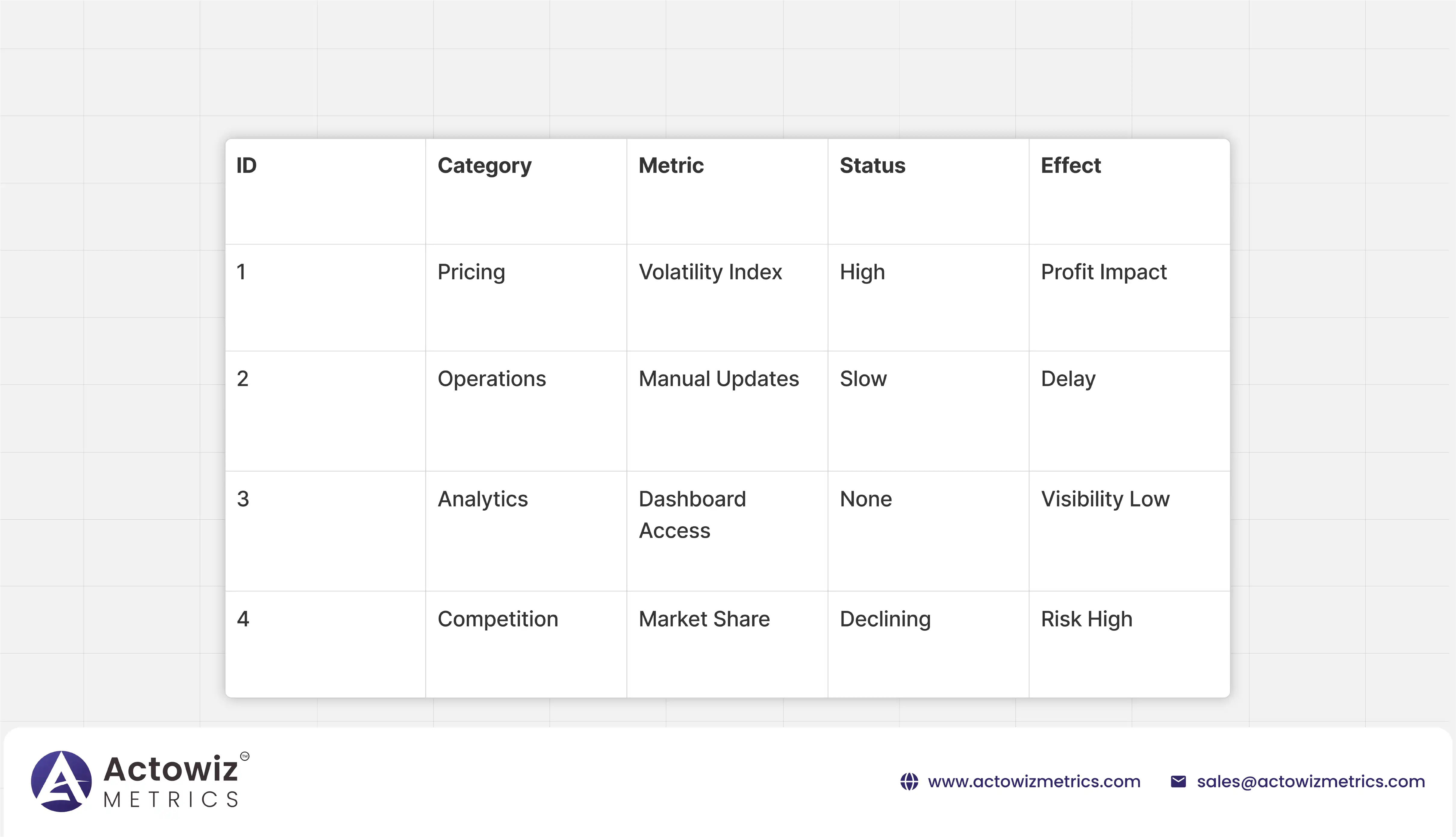The width and height of the screenshot is (1456, 837).
Task: Click the globe icon beside website URL
Action: coord(909,781)
